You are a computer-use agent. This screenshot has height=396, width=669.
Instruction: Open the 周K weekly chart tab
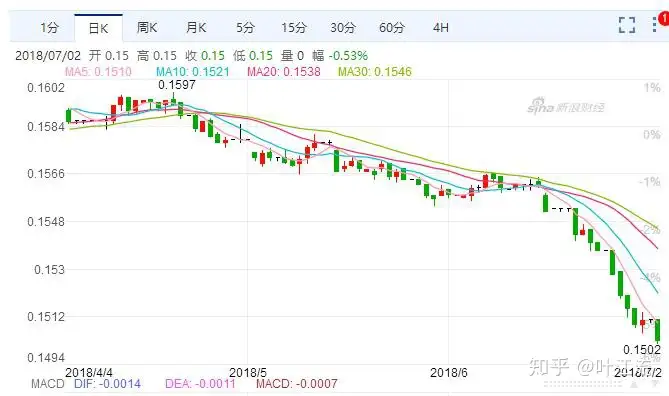147,28
